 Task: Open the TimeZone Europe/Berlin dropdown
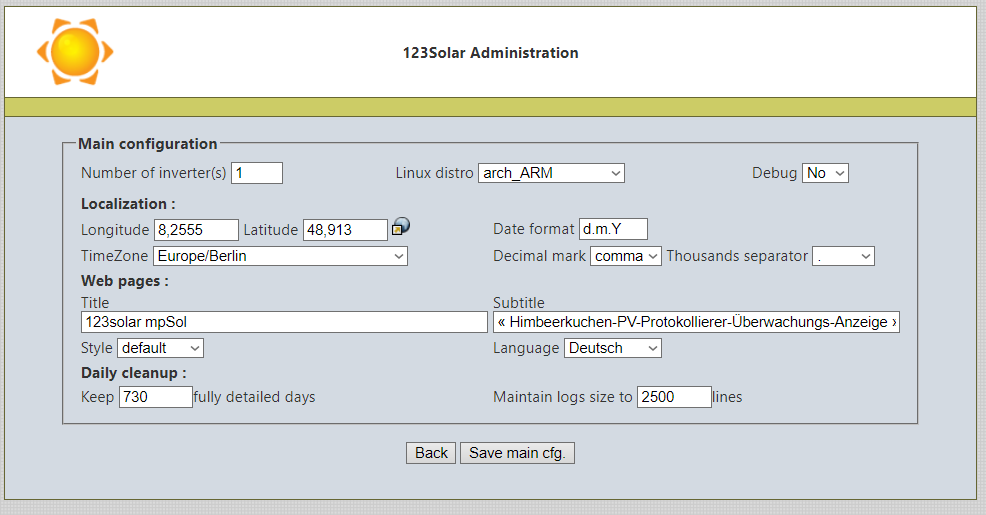coord(280,256)
